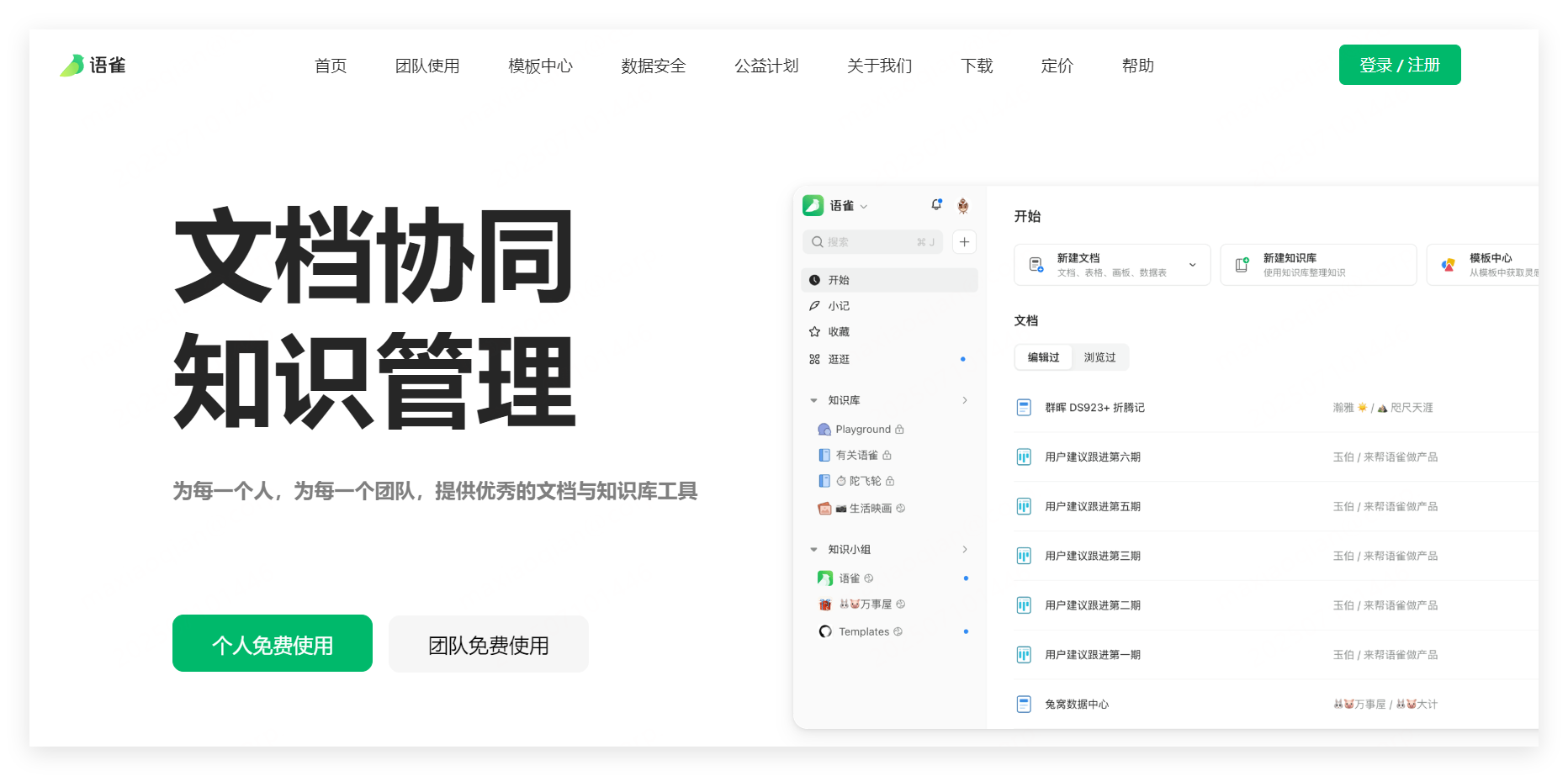Collapse the 知识小组 section triangle
Image resolution: width=1568 pixels, height=776 pixels.
(x=813, y=550)
